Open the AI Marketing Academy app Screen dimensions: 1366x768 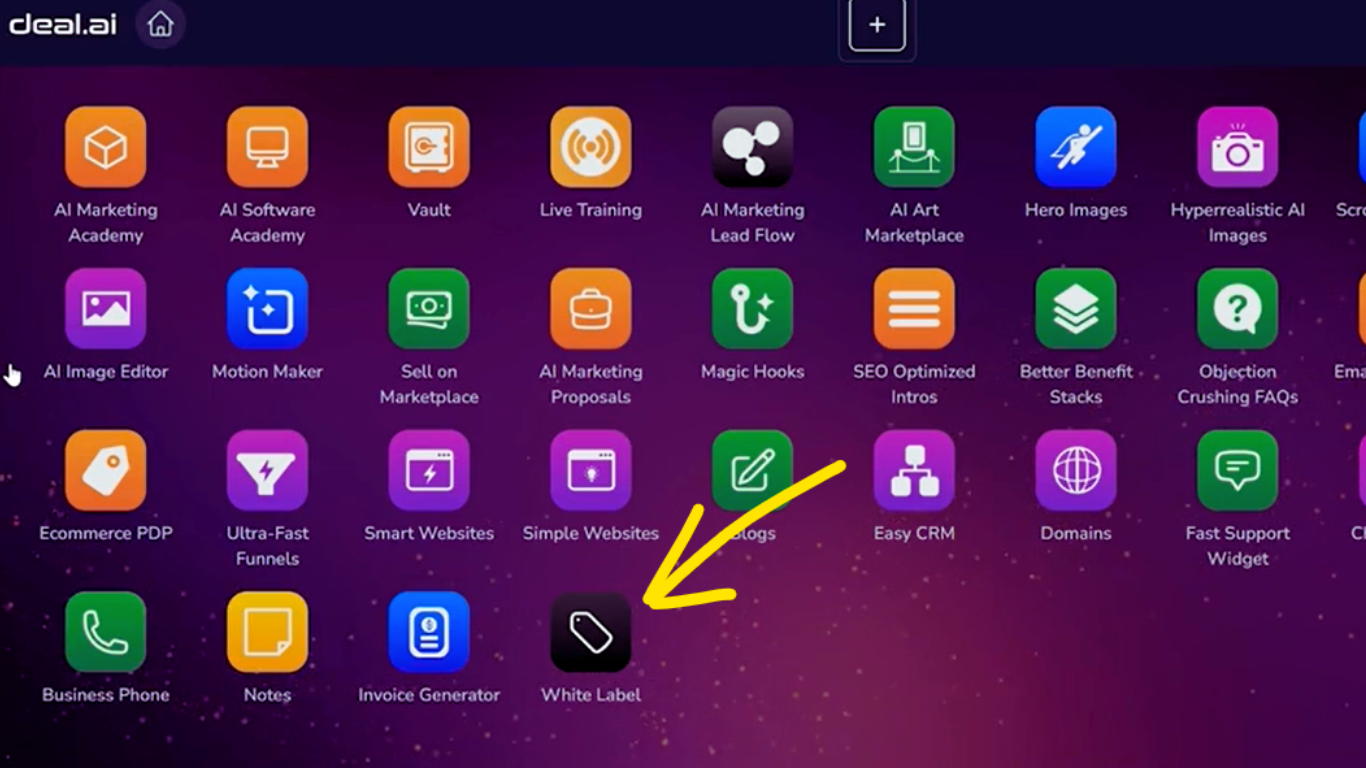(105, 147)
